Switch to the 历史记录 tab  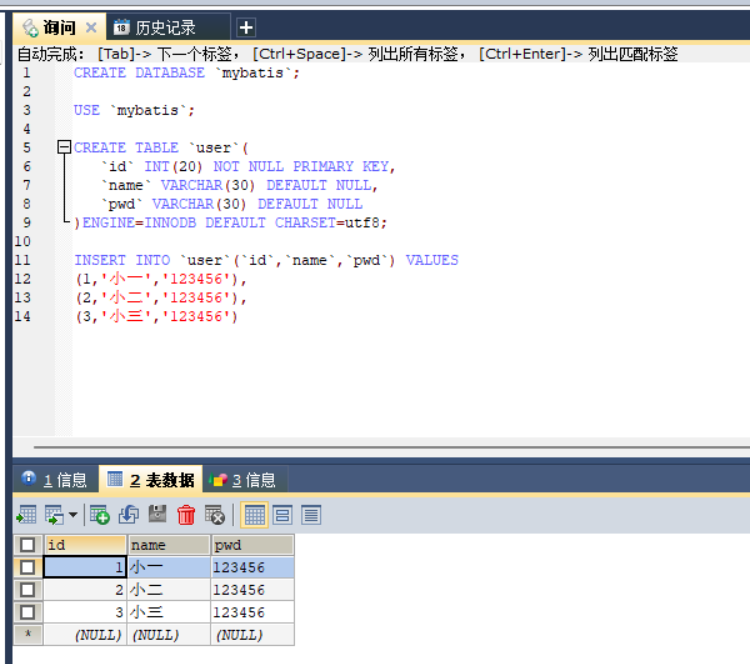168,28
